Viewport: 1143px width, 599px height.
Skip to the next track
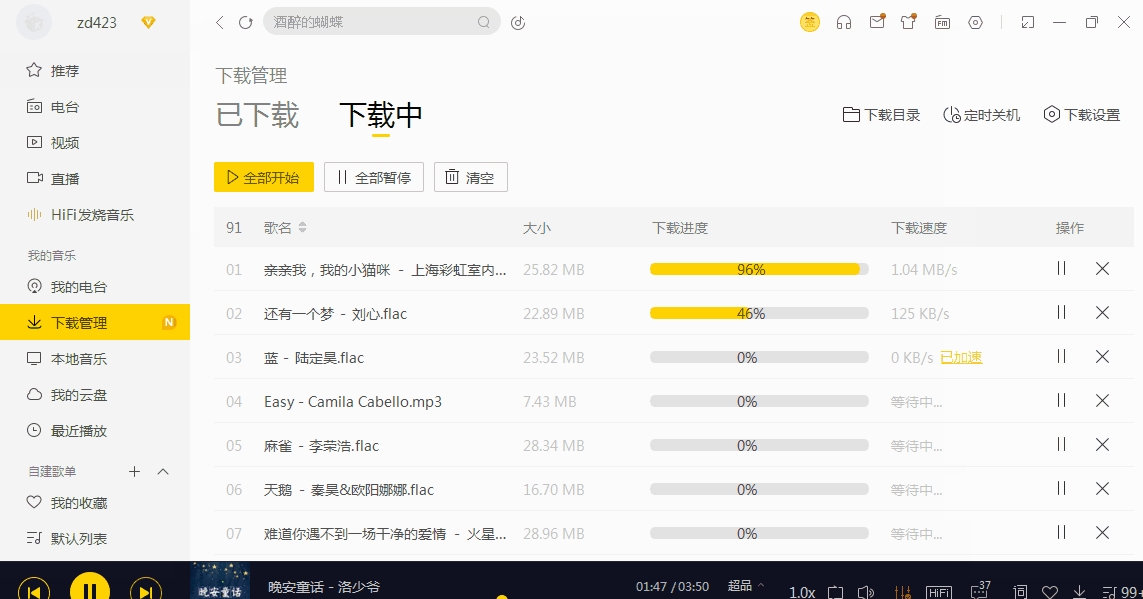coord(145,590)
